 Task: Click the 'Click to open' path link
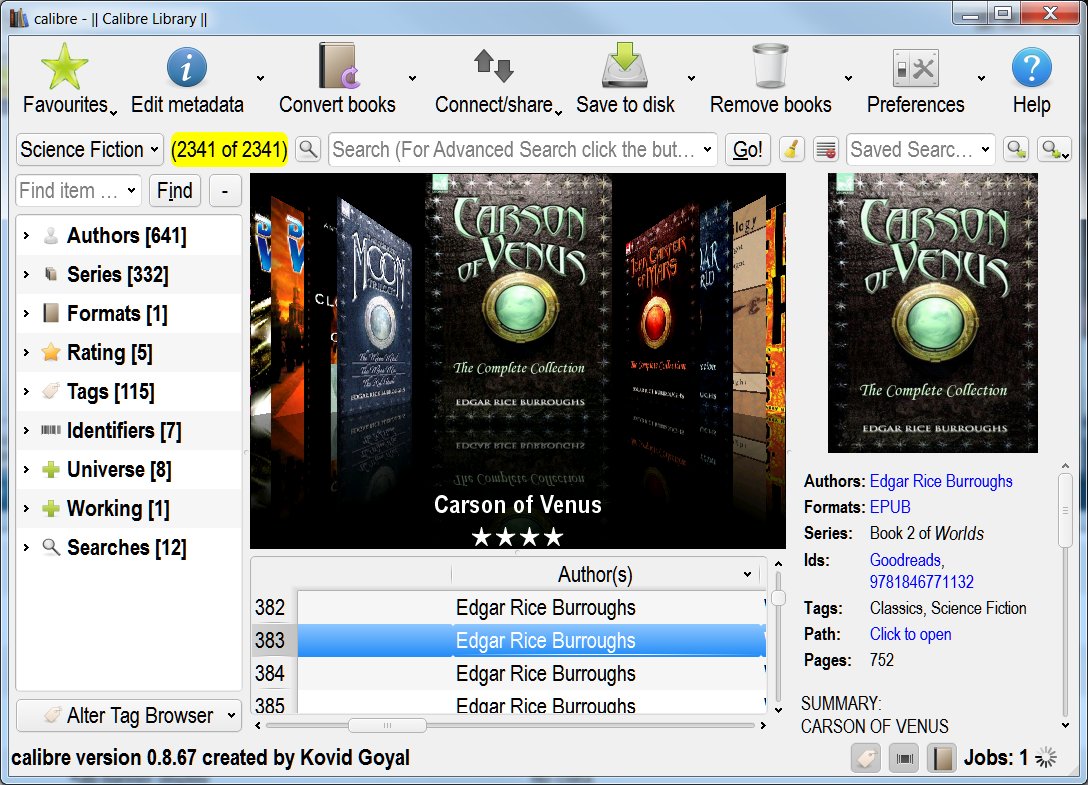click(910, 634)
